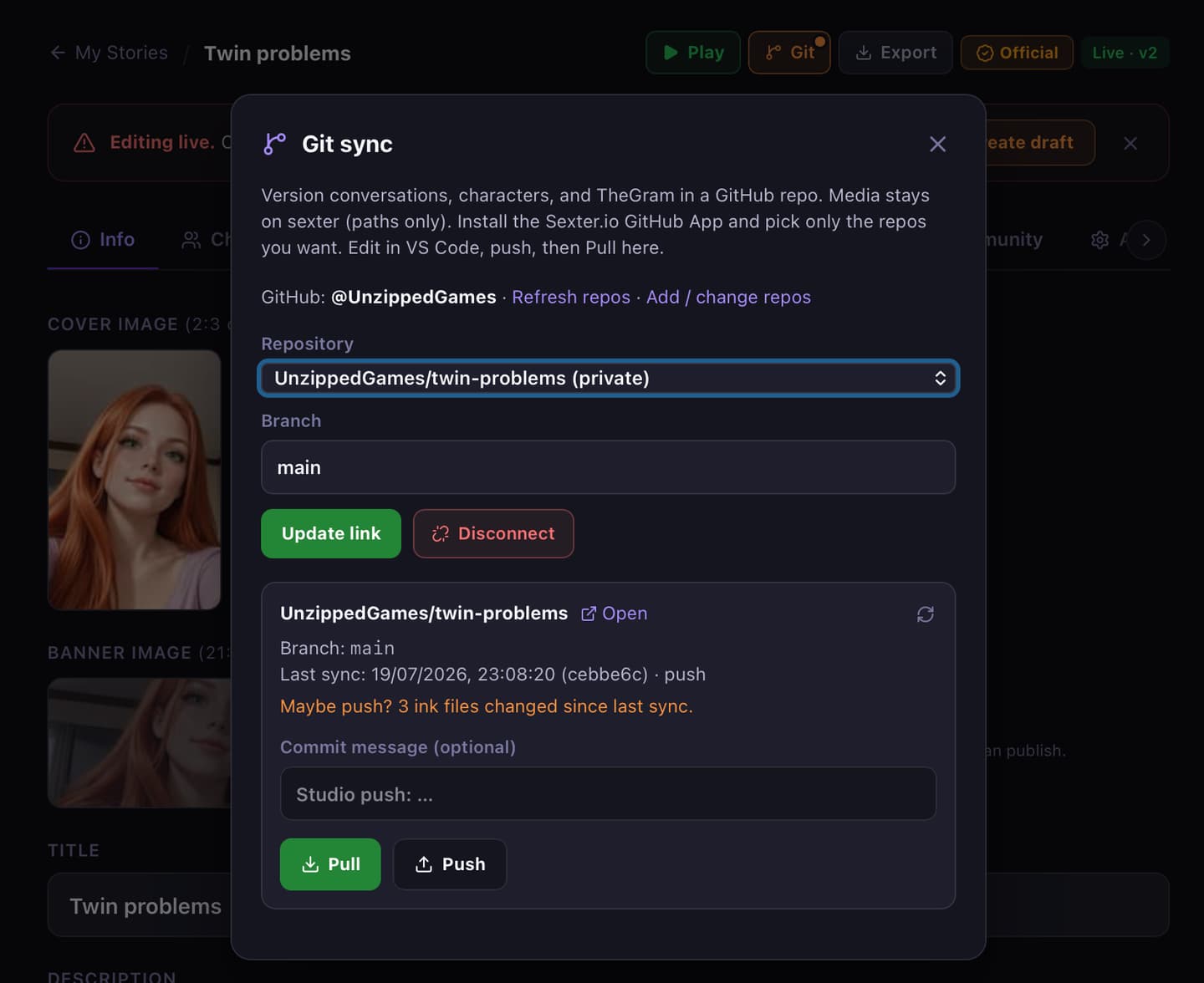Click the repository select chevrons
The height and width of the screenshot is (983, 1204).
[x=940, y=378]
